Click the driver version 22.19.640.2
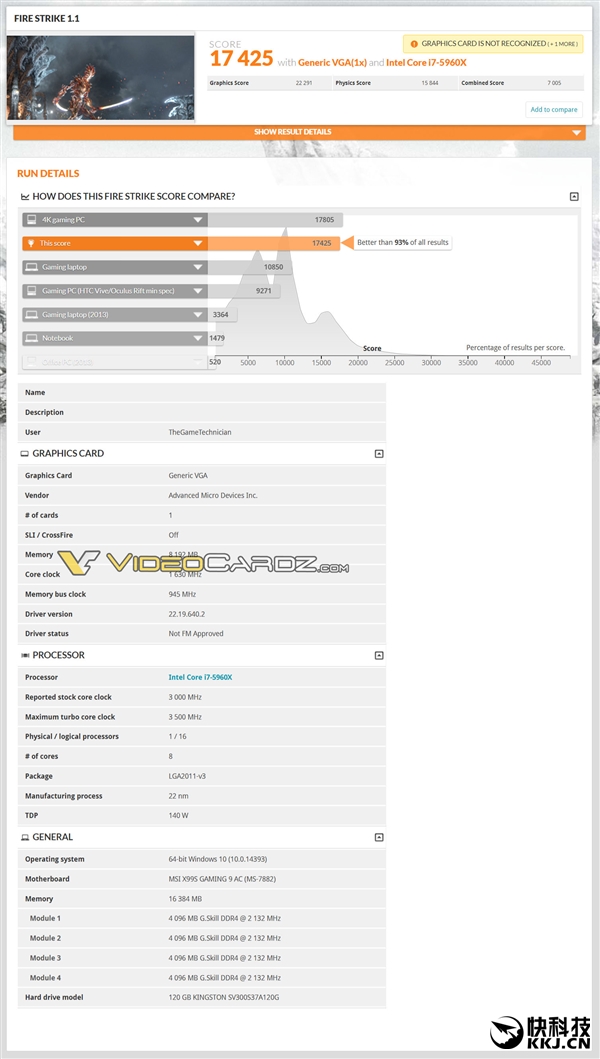 click(188, 615)
